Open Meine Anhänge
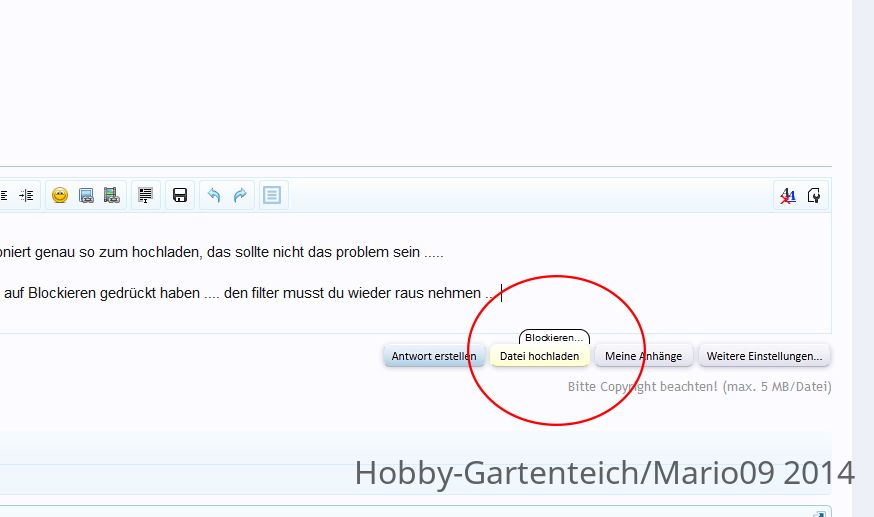The width and height of the screenshot is (874, 517). pyautogui.click(x=644, y=356)
